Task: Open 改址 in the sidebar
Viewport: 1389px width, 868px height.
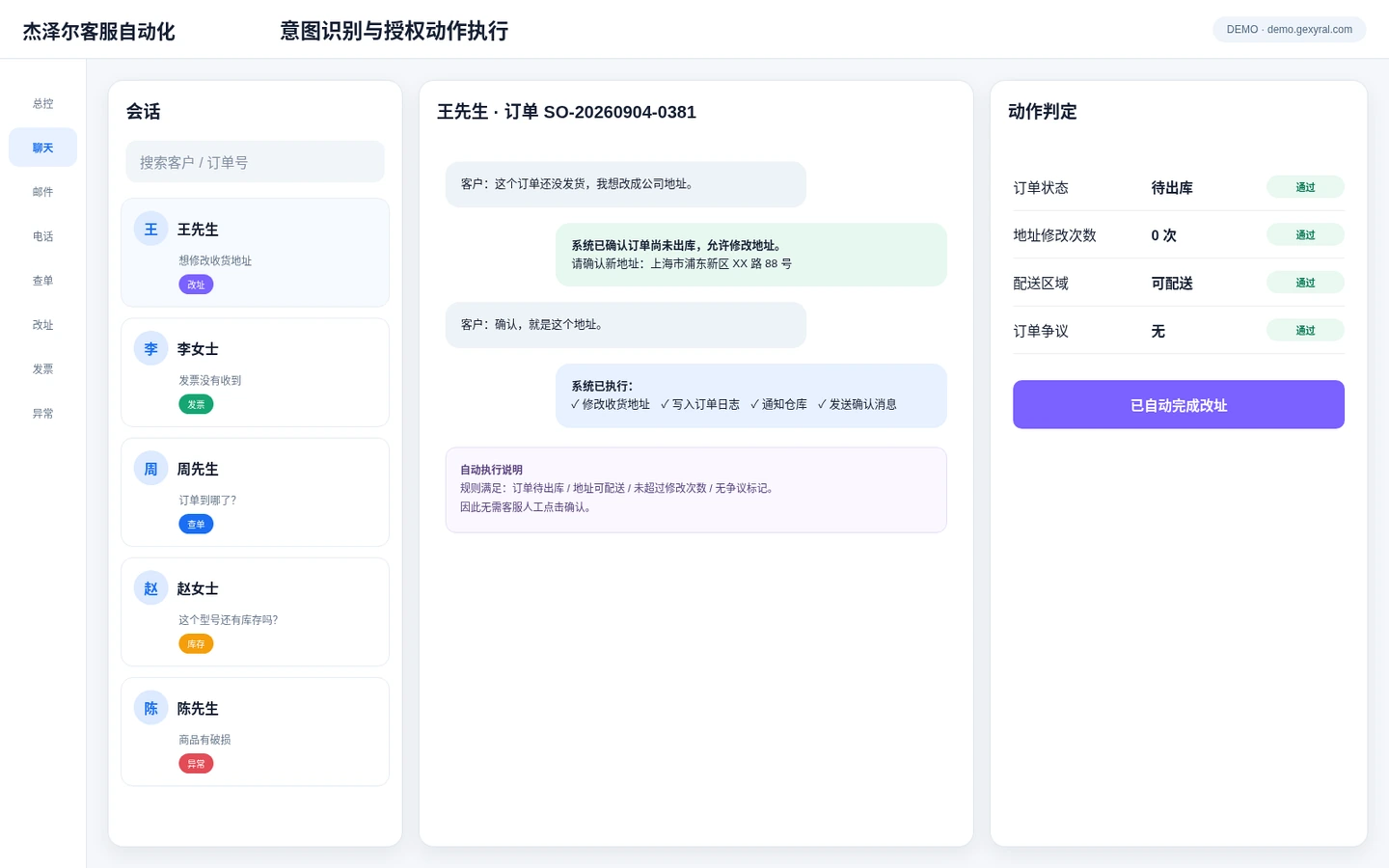Action: pyautogui.click(x=42, y=325)
